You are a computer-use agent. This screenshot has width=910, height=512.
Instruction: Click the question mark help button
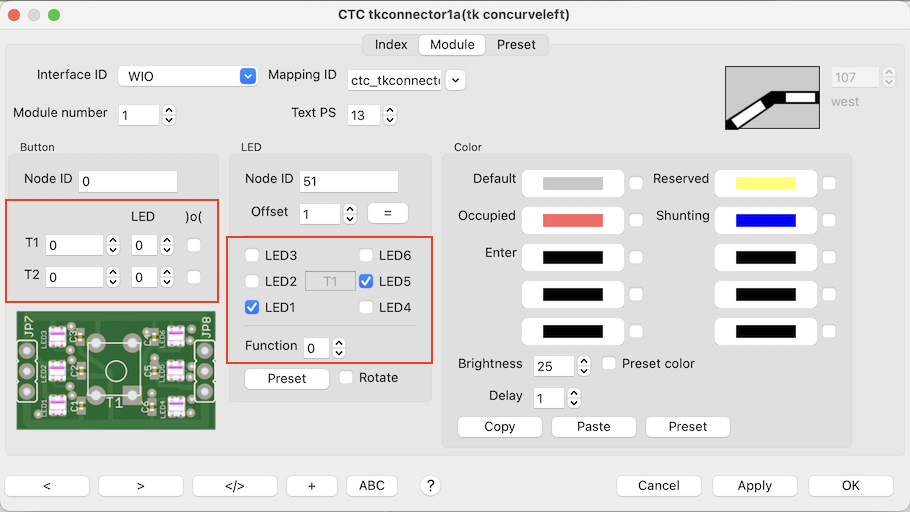[x=431, y=485]
